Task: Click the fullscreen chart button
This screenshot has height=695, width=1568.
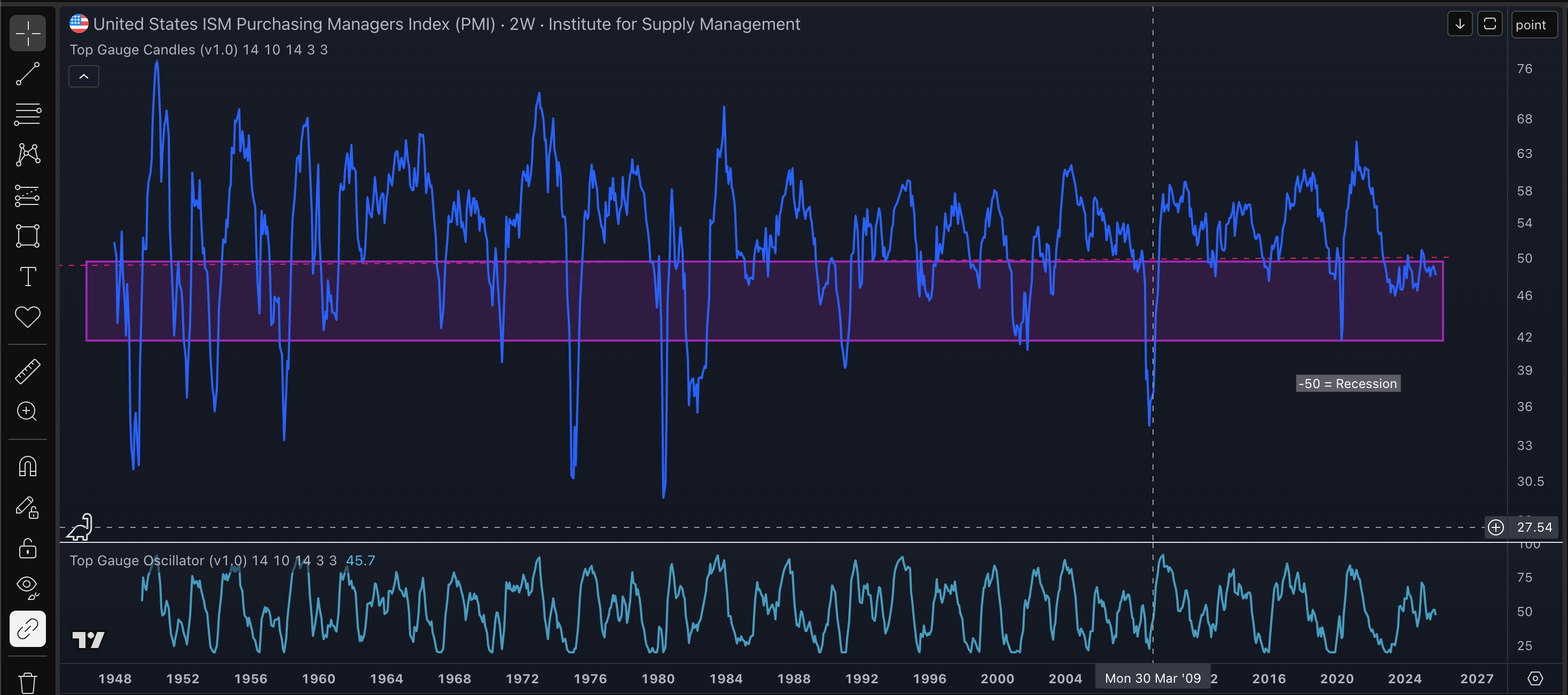Action: pyautogui.click(x=1489, y=25)
